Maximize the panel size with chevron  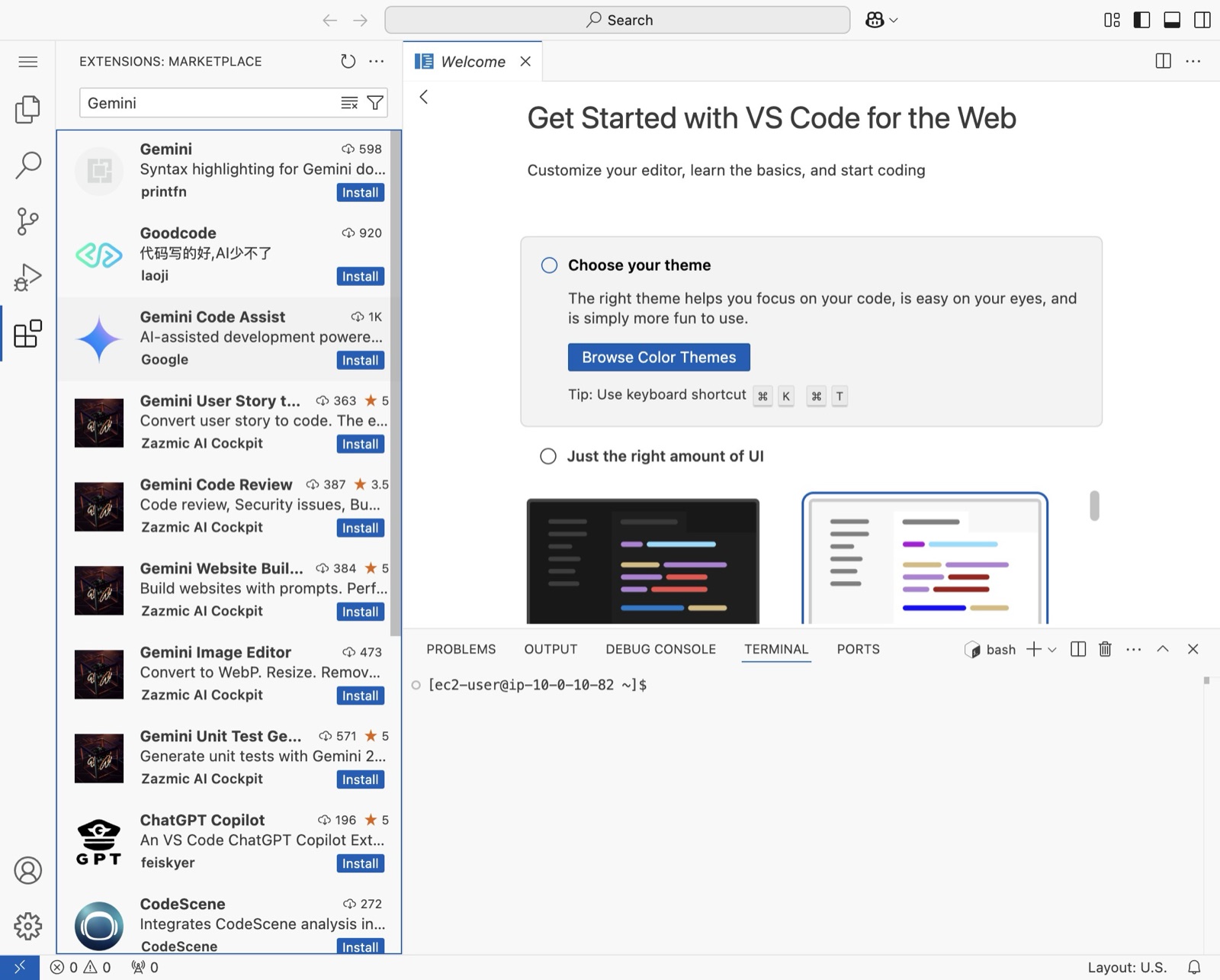coord(1163,649)
